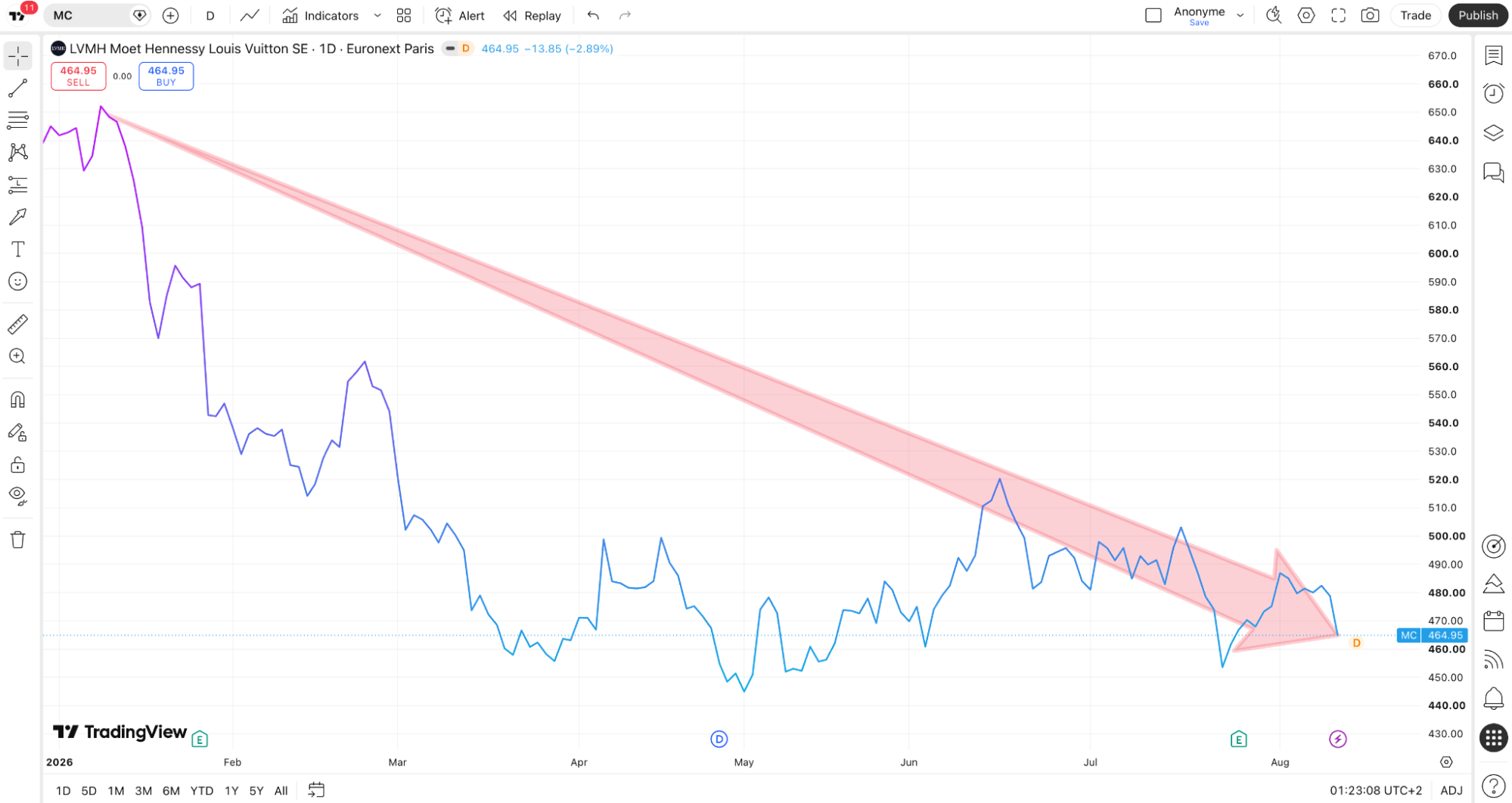This screenshot has height=803, width=1512.
Task: Change the D chart interval
Action: click(x=210, y=15)
